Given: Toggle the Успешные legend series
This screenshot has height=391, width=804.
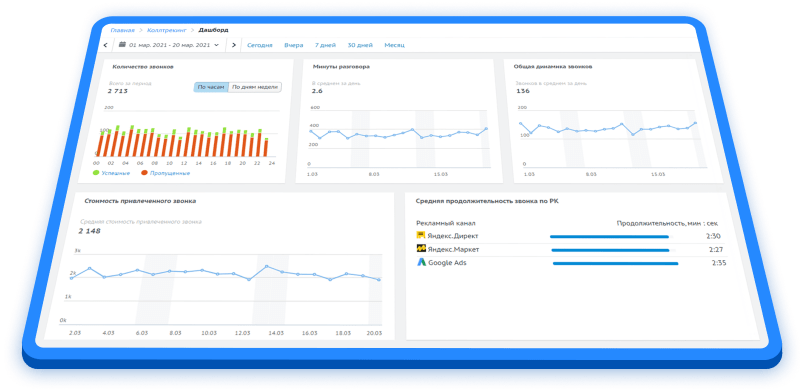Looking at the screenshot, I should 111,173.
